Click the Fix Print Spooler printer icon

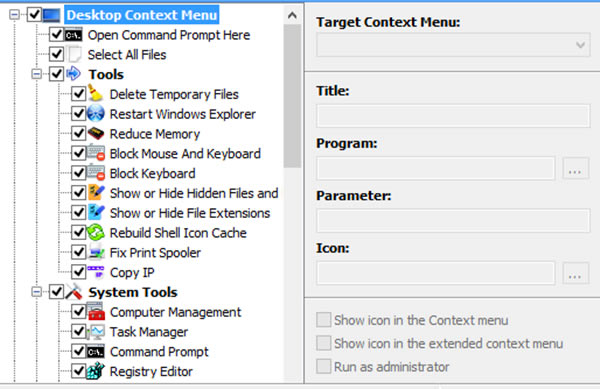[x=96, y=252]
